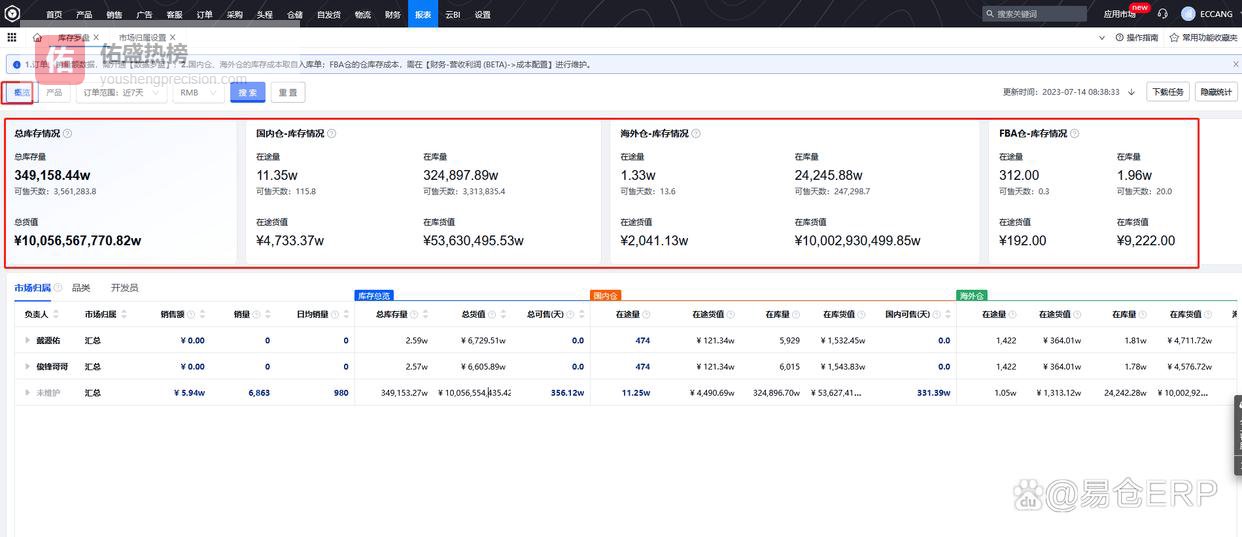This screenshot has width=1242, height=537.
Task: Open the 报表 menu in top navigation
Action: pos(423,14)
